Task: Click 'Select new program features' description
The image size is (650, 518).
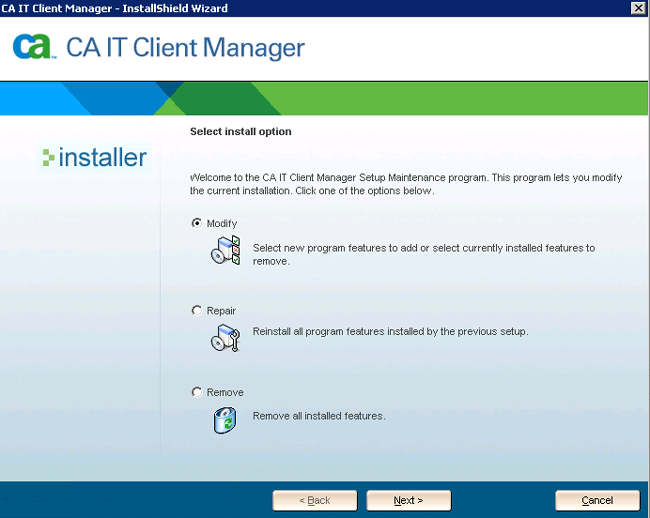Action: pyautogui.click(x=424, y=254)
